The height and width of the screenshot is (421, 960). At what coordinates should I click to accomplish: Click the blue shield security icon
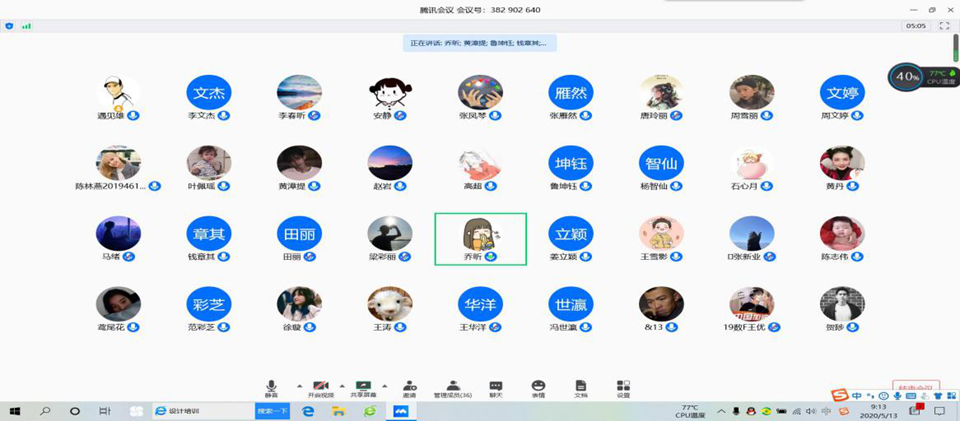(9, 26)
